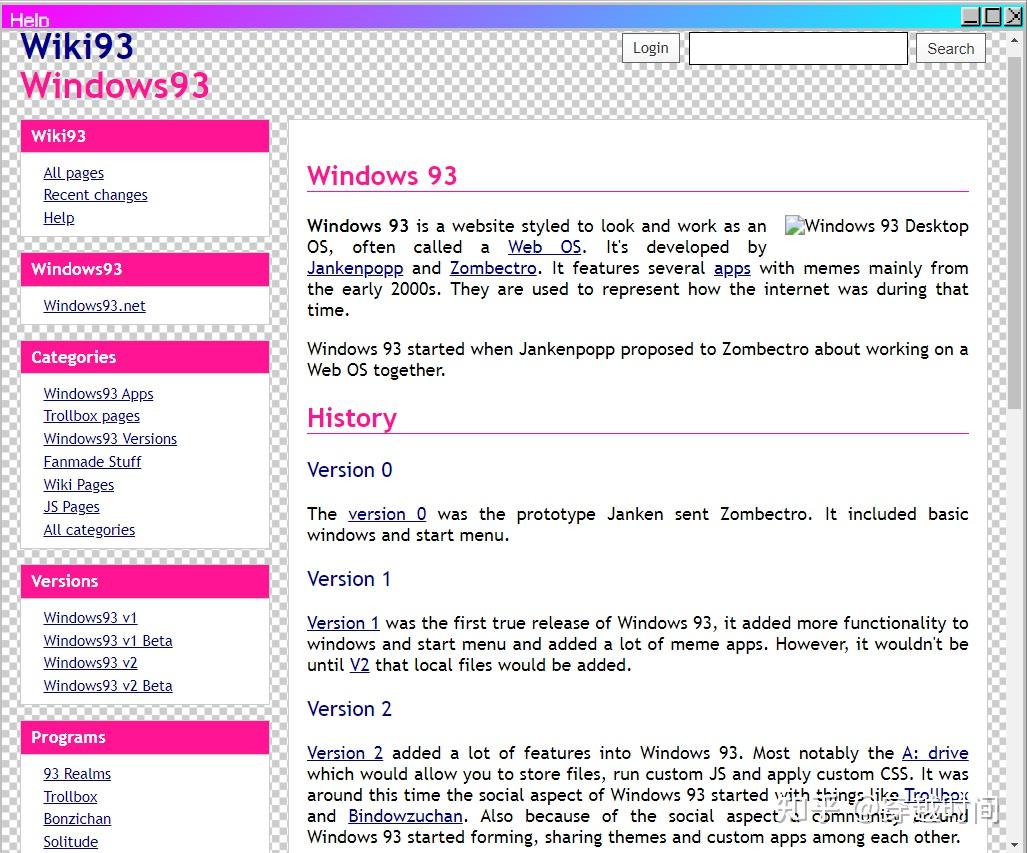This screenshot has width=1027, height=853.
Task: View Recent changes
Action: click(95, 194)
